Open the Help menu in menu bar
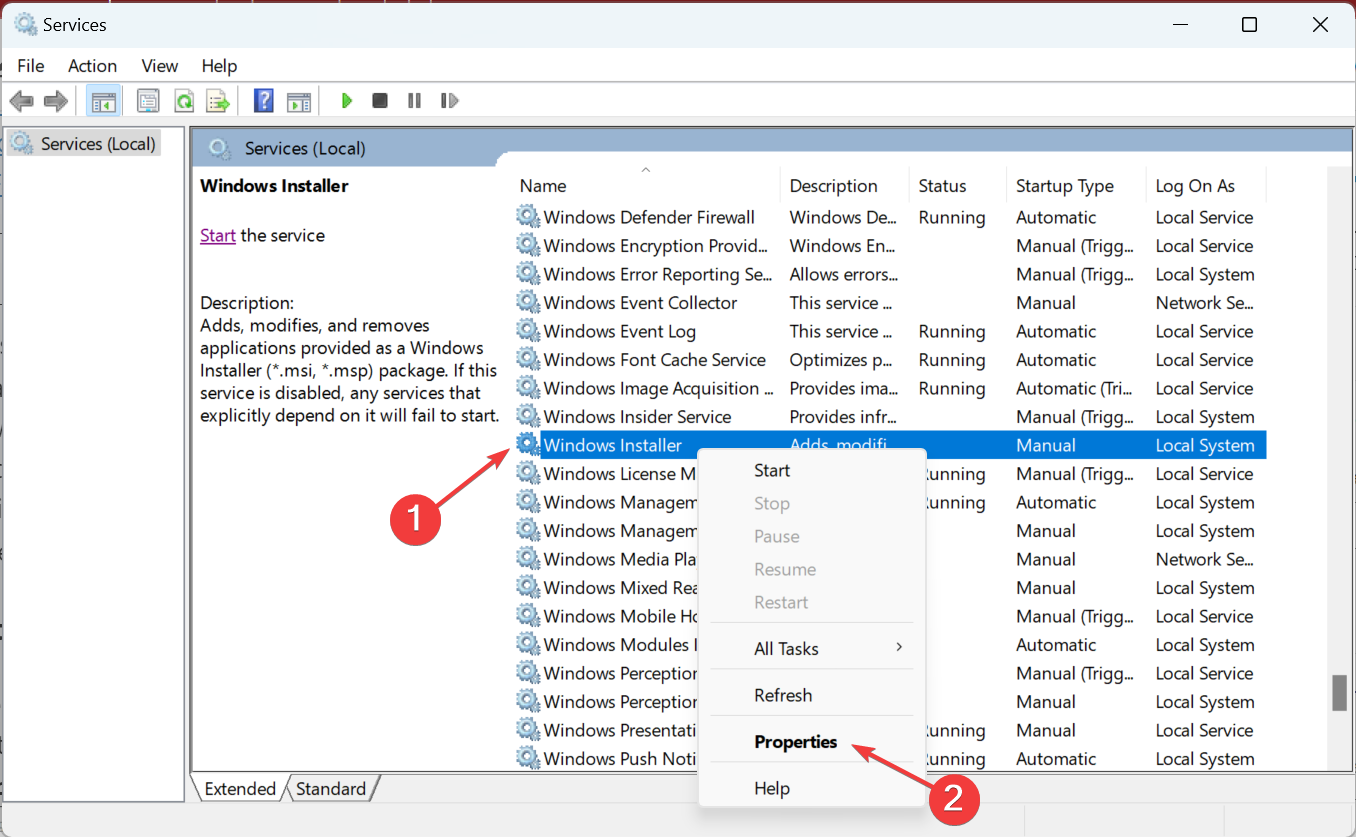1356x837 pixels. click(219, 66)
